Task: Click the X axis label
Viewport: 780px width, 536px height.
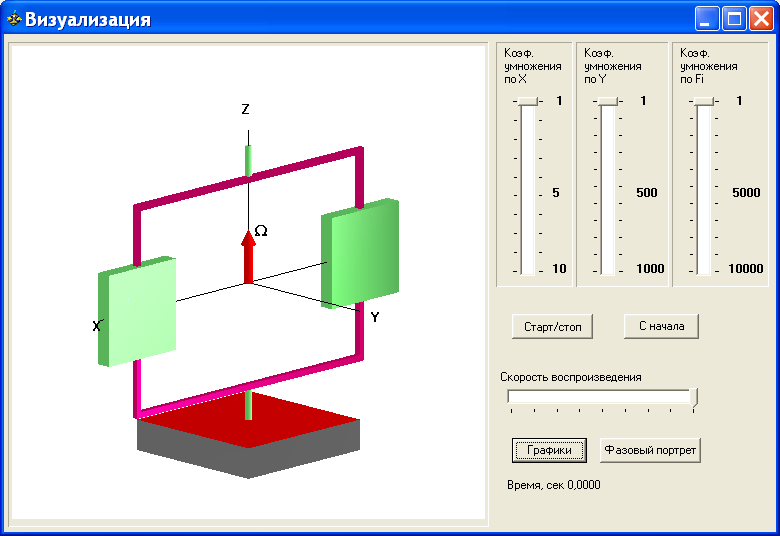Action: [98, 326]
